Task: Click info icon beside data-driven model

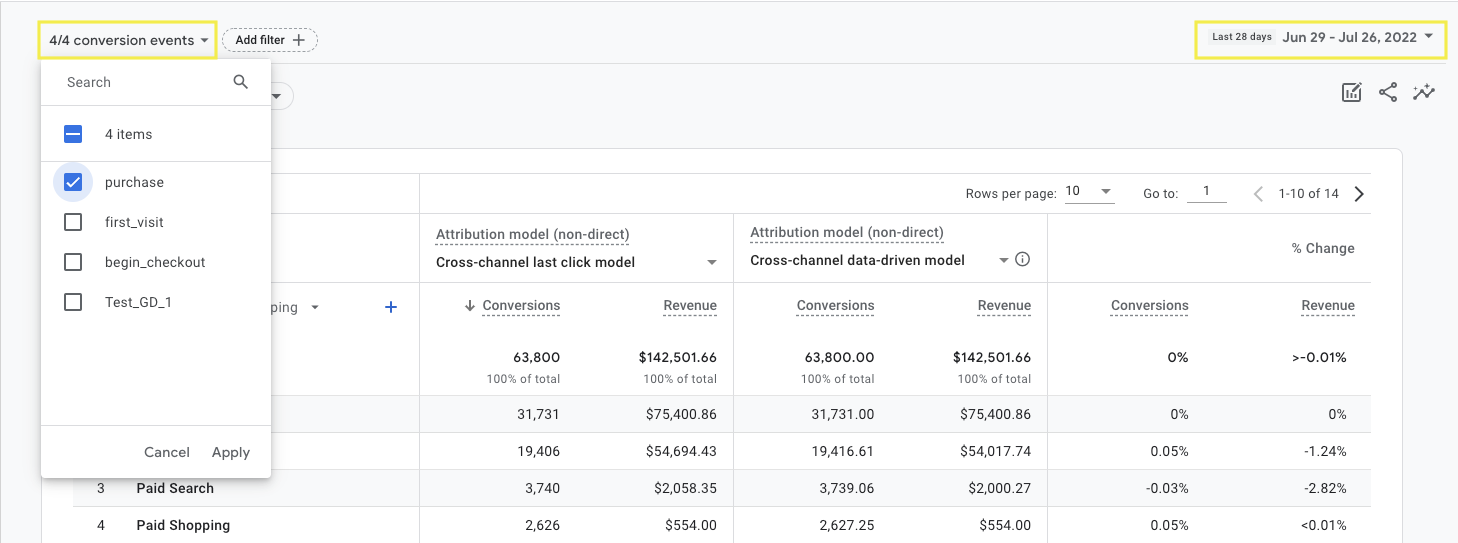Action: click(1022, 260)
